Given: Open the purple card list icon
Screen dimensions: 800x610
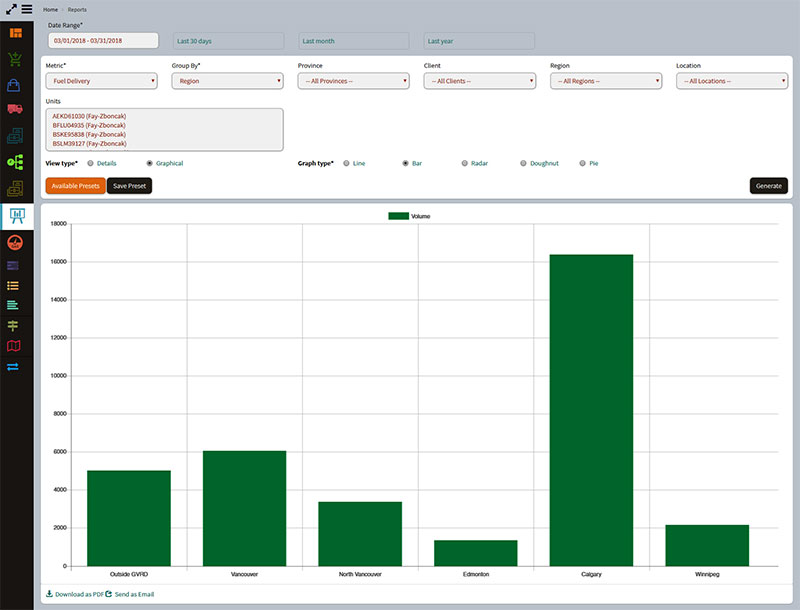Looking at the screenshot, I should pos(13,265).
